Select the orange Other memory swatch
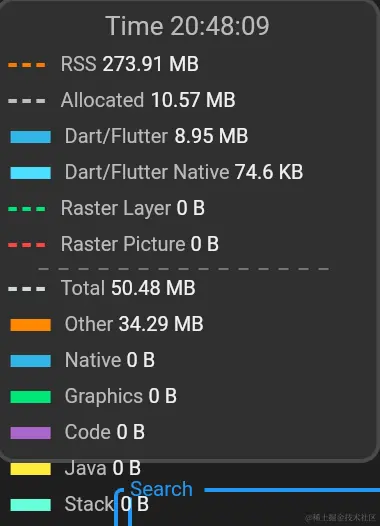The image size is (380, 526). [31, 325]
